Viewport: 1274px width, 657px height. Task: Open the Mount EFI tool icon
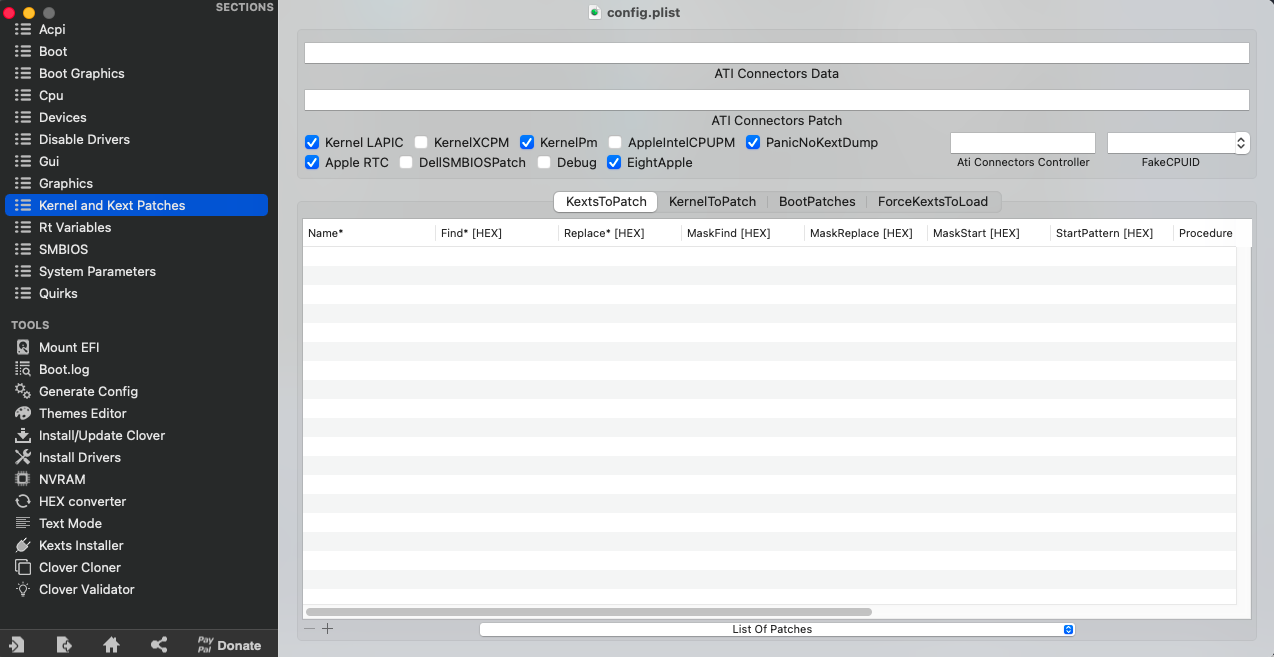pos(22,347)
